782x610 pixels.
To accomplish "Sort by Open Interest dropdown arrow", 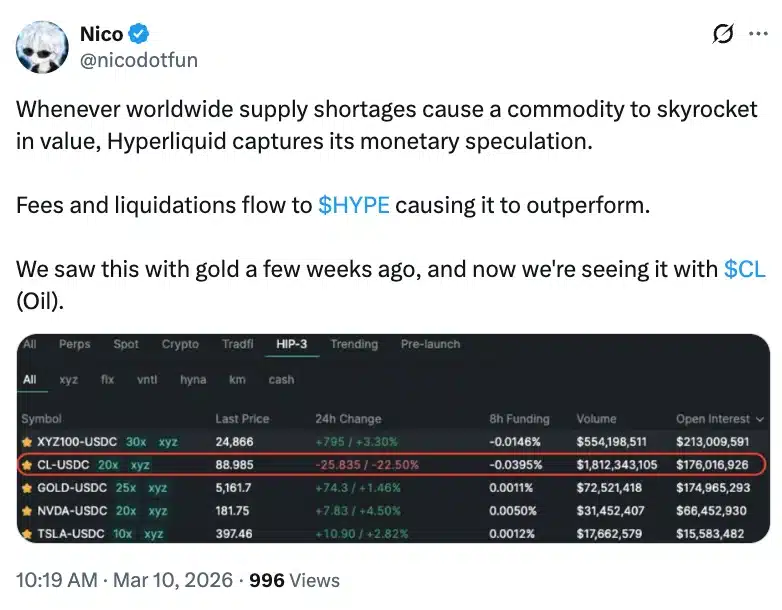I will point(759,419).
